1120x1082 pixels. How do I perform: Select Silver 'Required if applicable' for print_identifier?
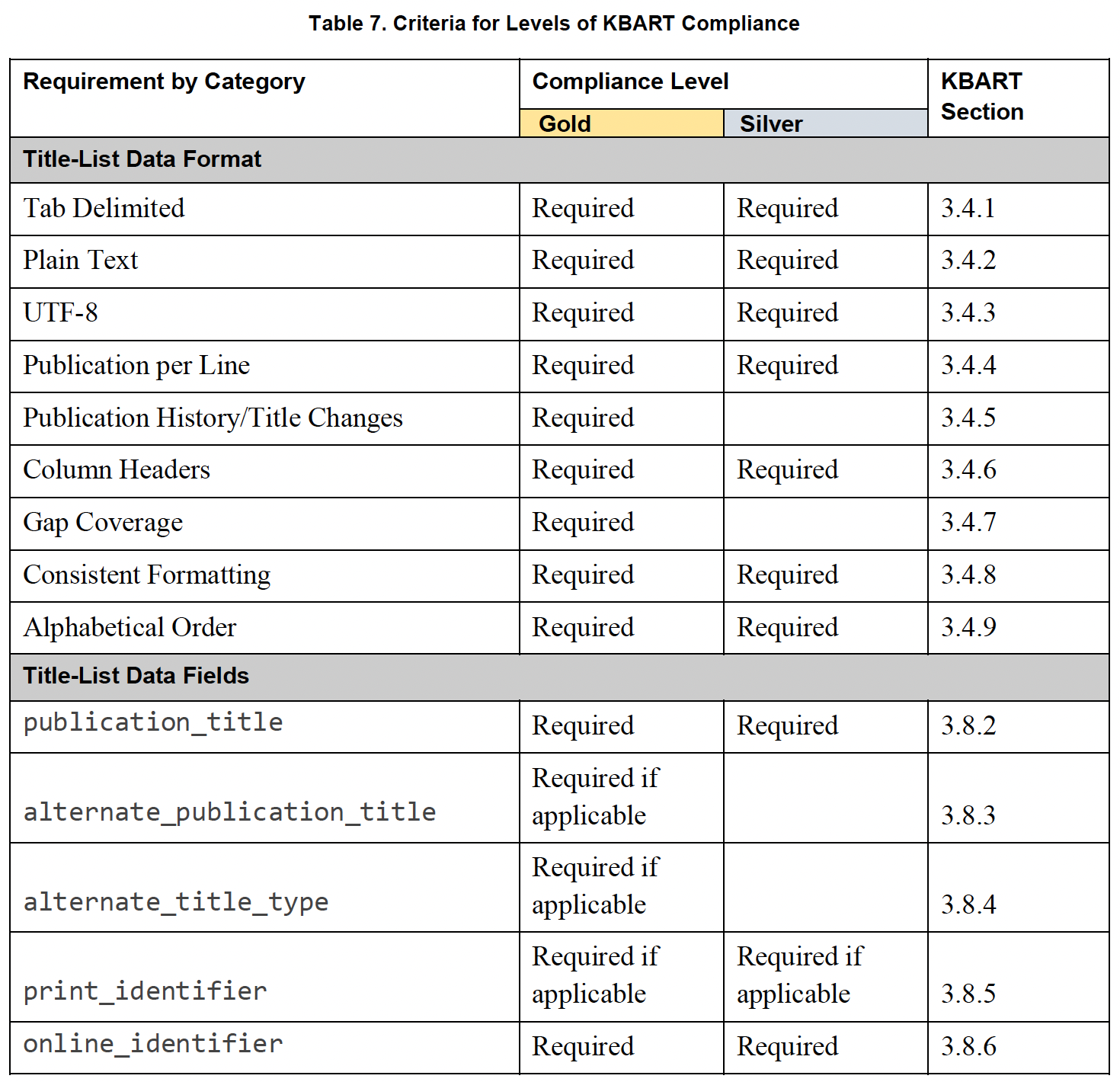pyautogui.click(x=800, y=975)
